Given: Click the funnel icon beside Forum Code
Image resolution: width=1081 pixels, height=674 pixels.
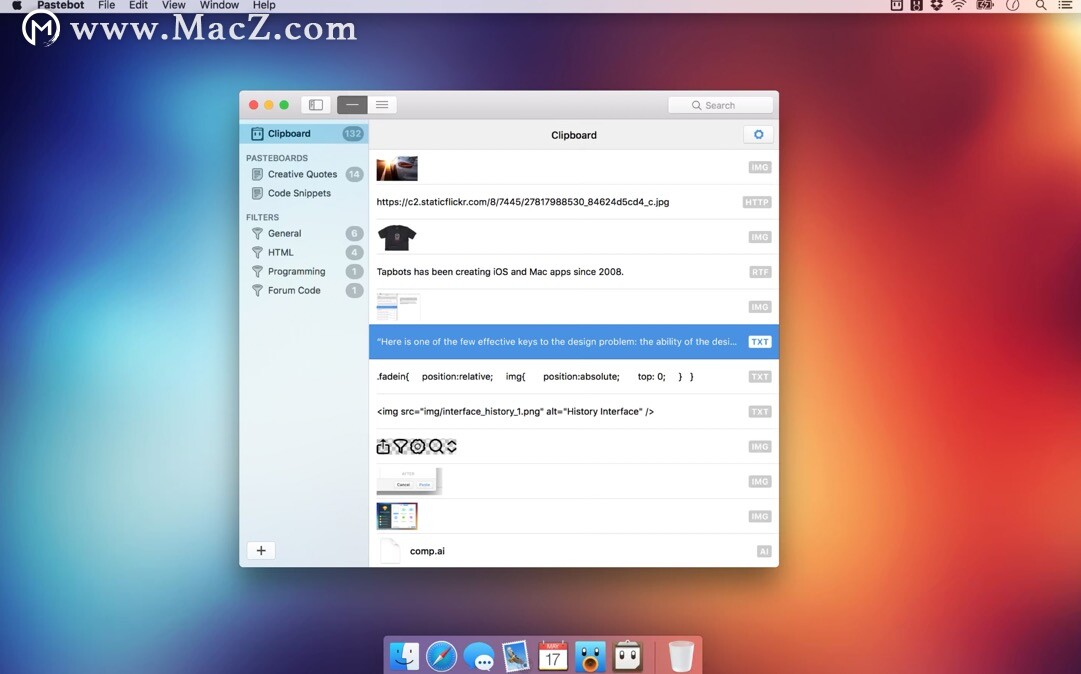Looking at the screenshot, I should pyautogui.click(x=257, y=291).
